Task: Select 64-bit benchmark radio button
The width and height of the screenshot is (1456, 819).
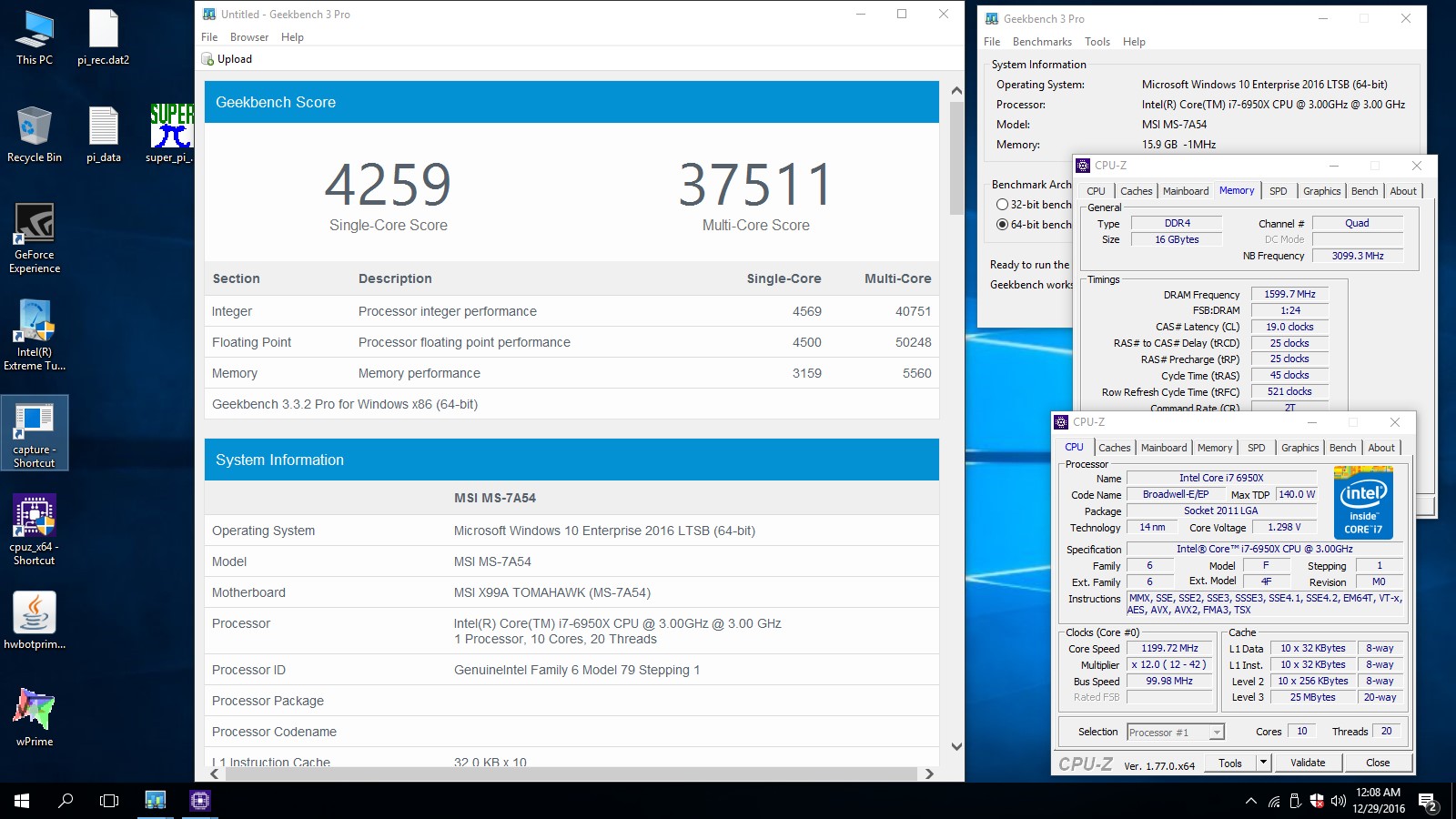Action: pyautogui.click(x=1002, y=225)
